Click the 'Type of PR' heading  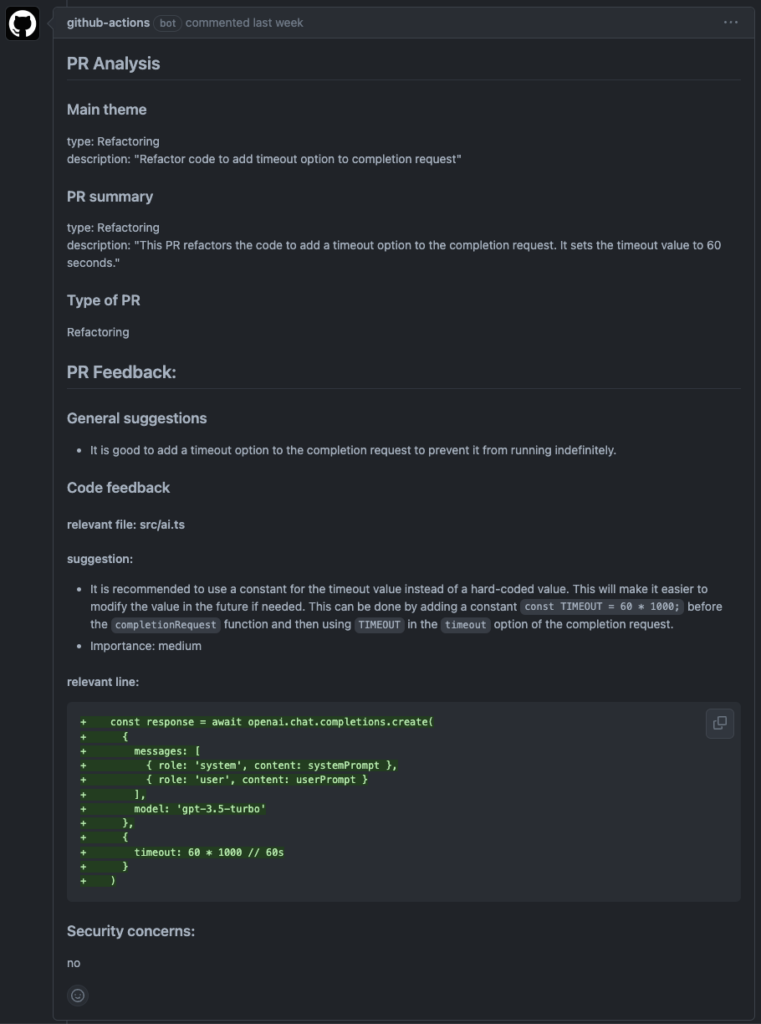103,300
